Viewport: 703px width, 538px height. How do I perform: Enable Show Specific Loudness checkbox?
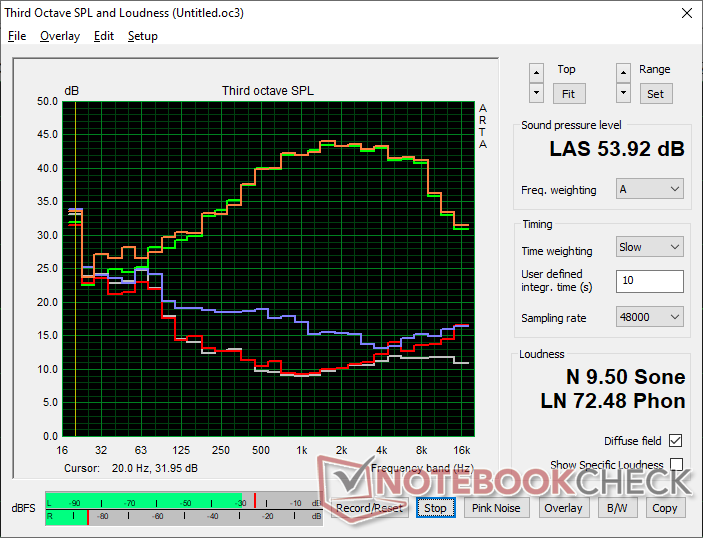coord(676,465)
